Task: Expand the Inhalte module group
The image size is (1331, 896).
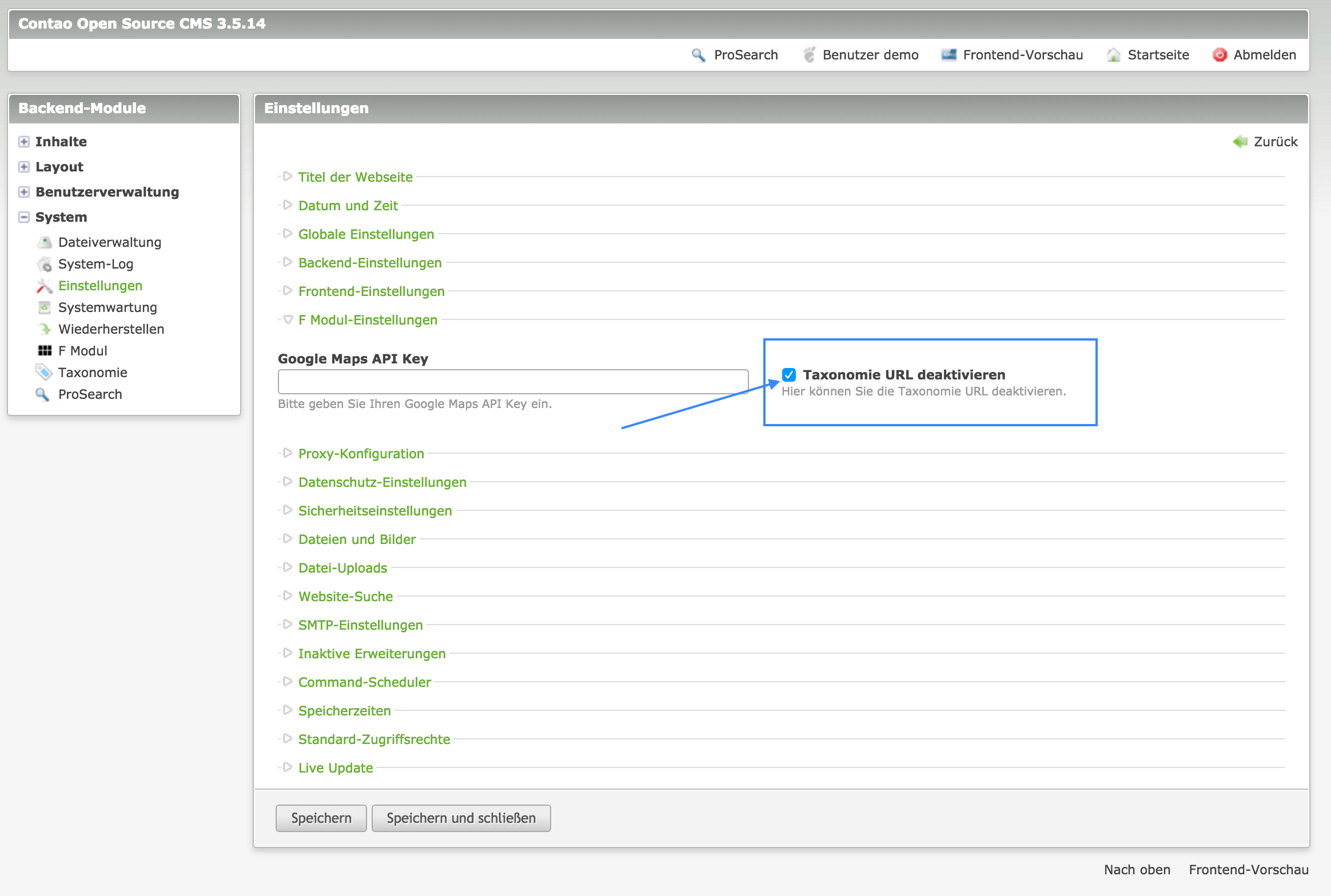Action: pos(24,142)
